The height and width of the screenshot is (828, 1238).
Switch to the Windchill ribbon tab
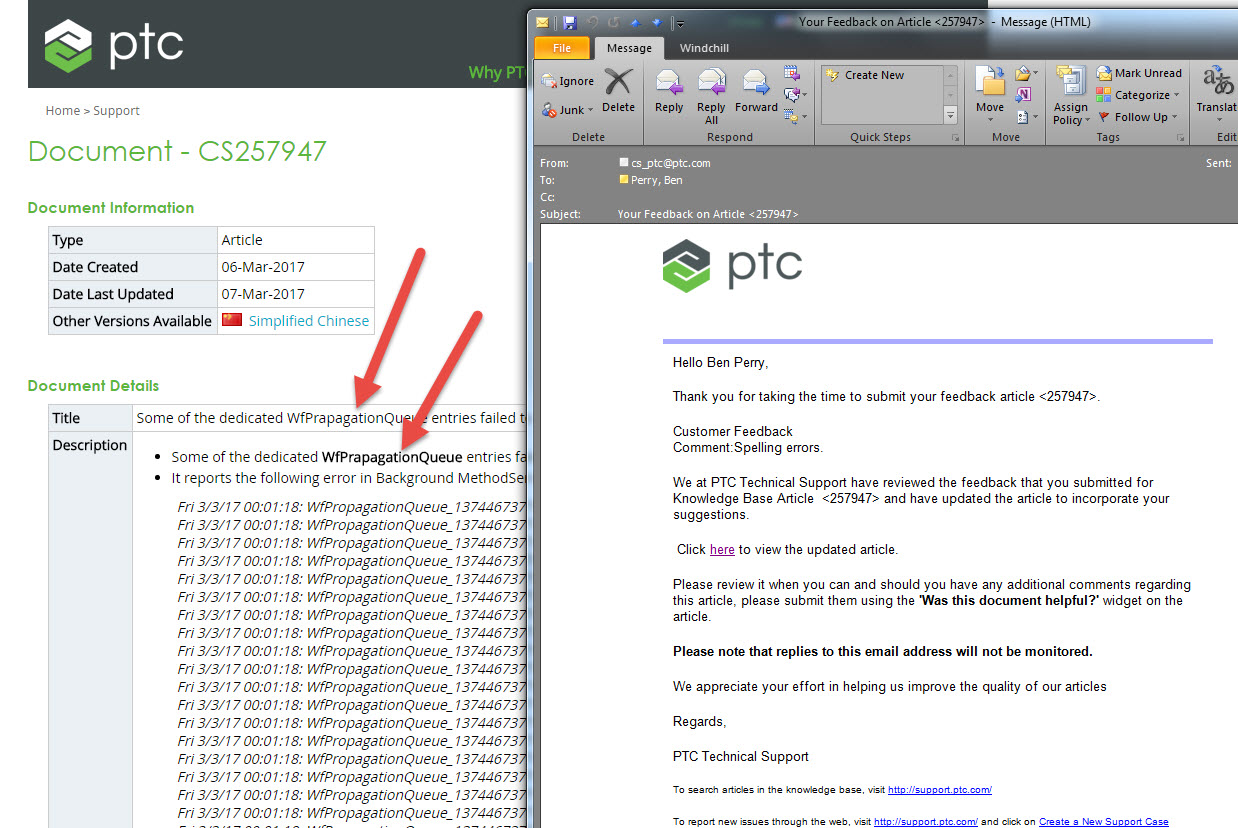pos(704,48)
